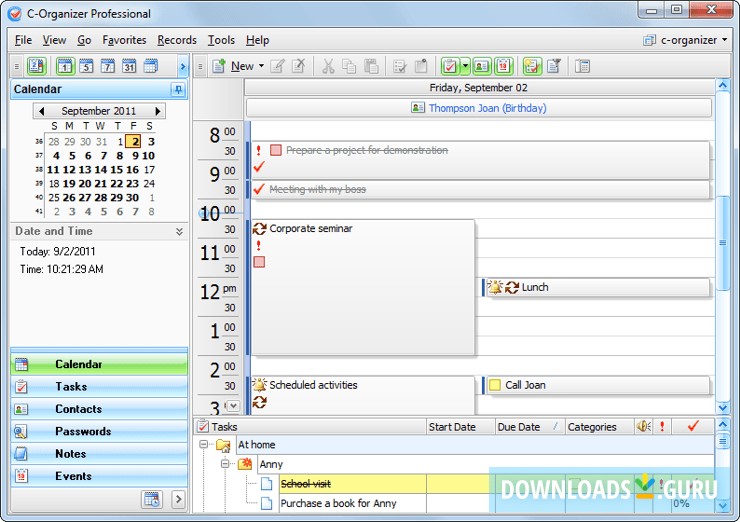Switch to 7-day week view
The height and width of the screenshot is (522, 740).
click(108, 66)
